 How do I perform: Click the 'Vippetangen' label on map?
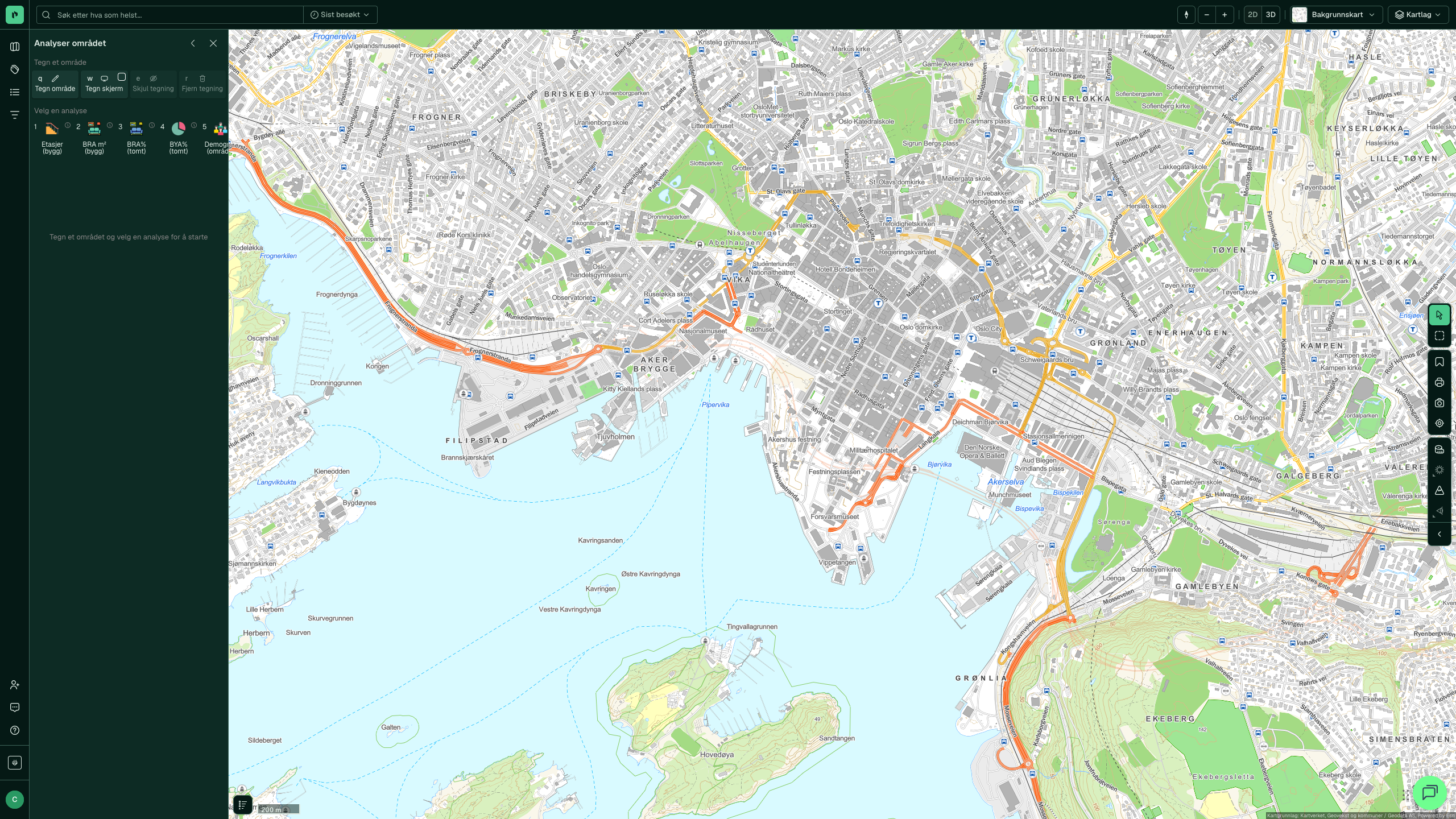point(837,562)
